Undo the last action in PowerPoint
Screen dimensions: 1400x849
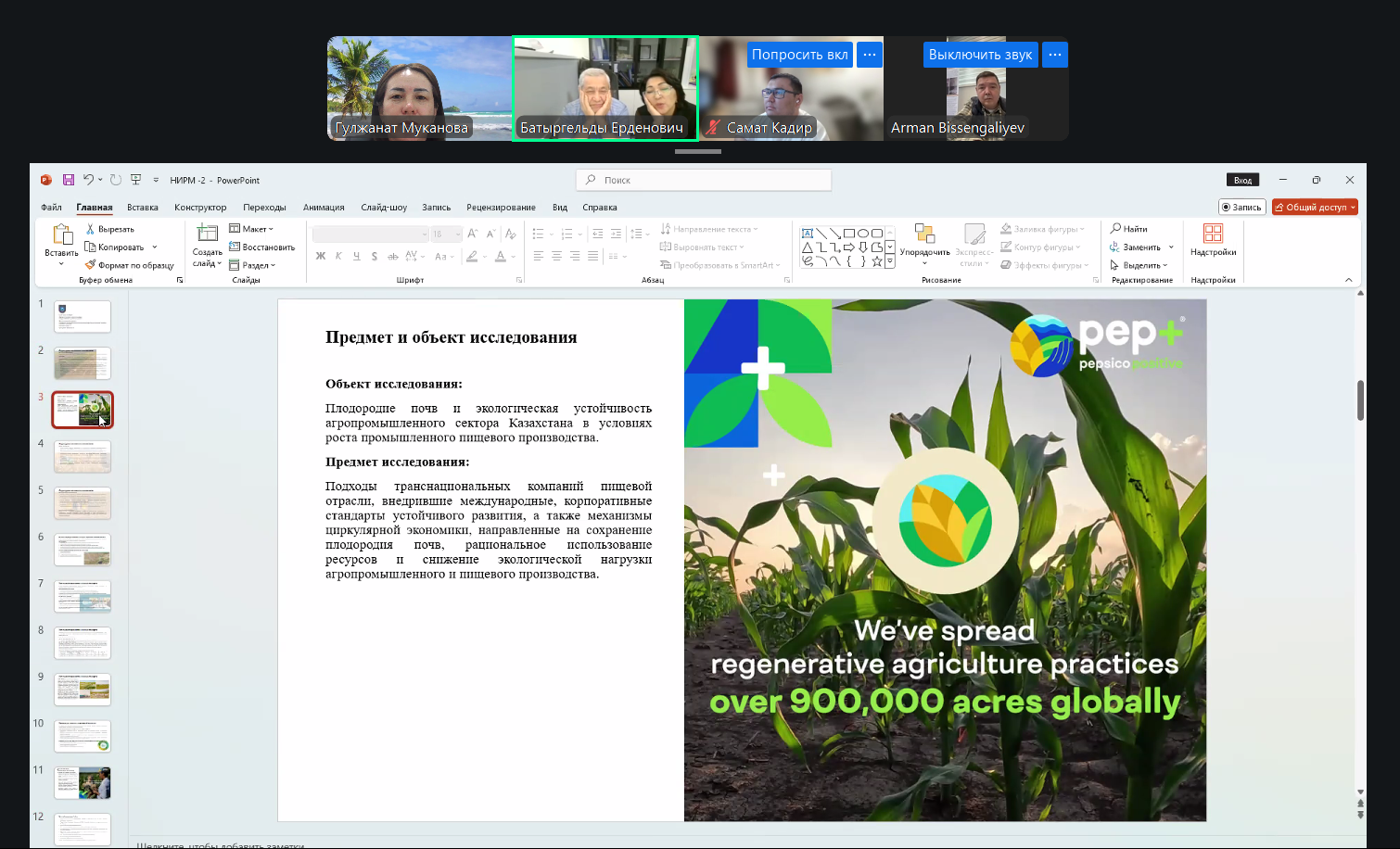click(x=88, y=180)
